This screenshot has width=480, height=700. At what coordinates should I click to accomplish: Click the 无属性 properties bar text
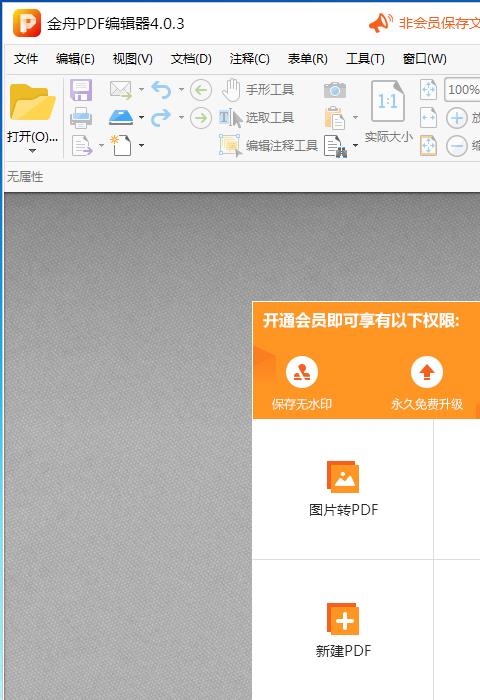click(x=25, y=177)
